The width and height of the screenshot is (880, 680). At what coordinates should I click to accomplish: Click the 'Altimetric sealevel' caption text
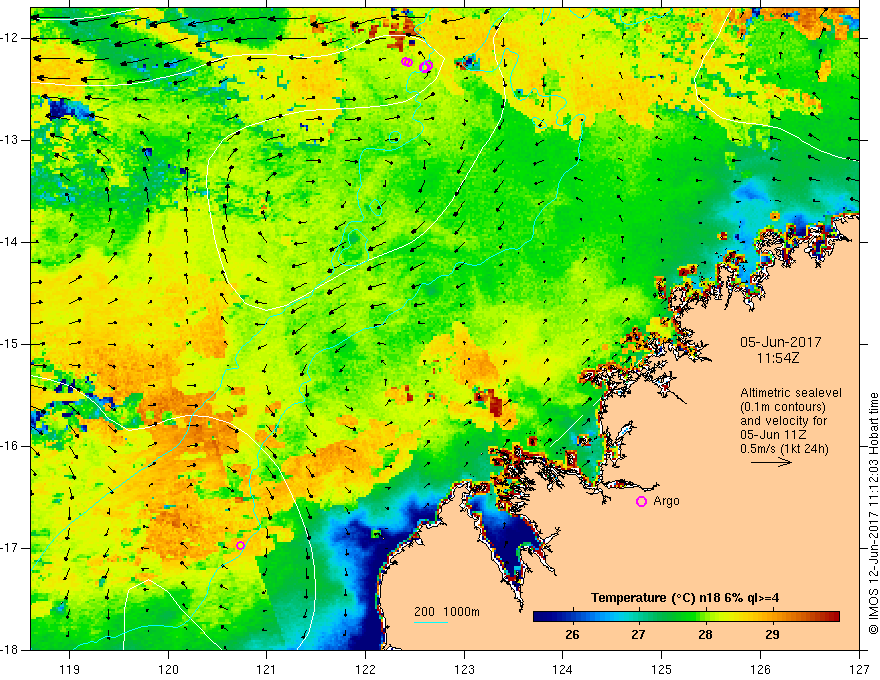tap(791, 393)
